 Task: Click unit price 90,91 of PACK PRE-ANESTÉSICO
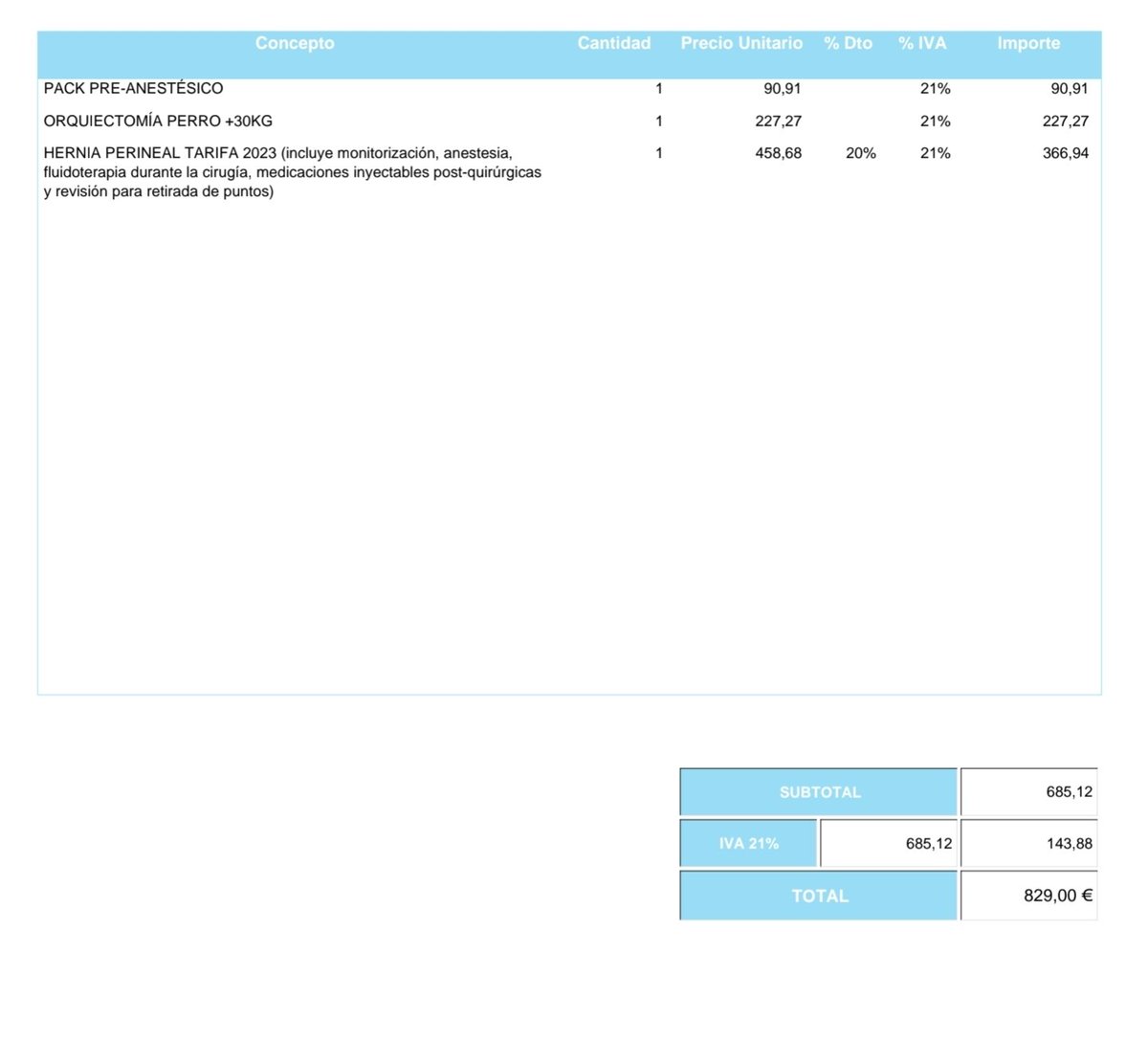pos(783,88)
